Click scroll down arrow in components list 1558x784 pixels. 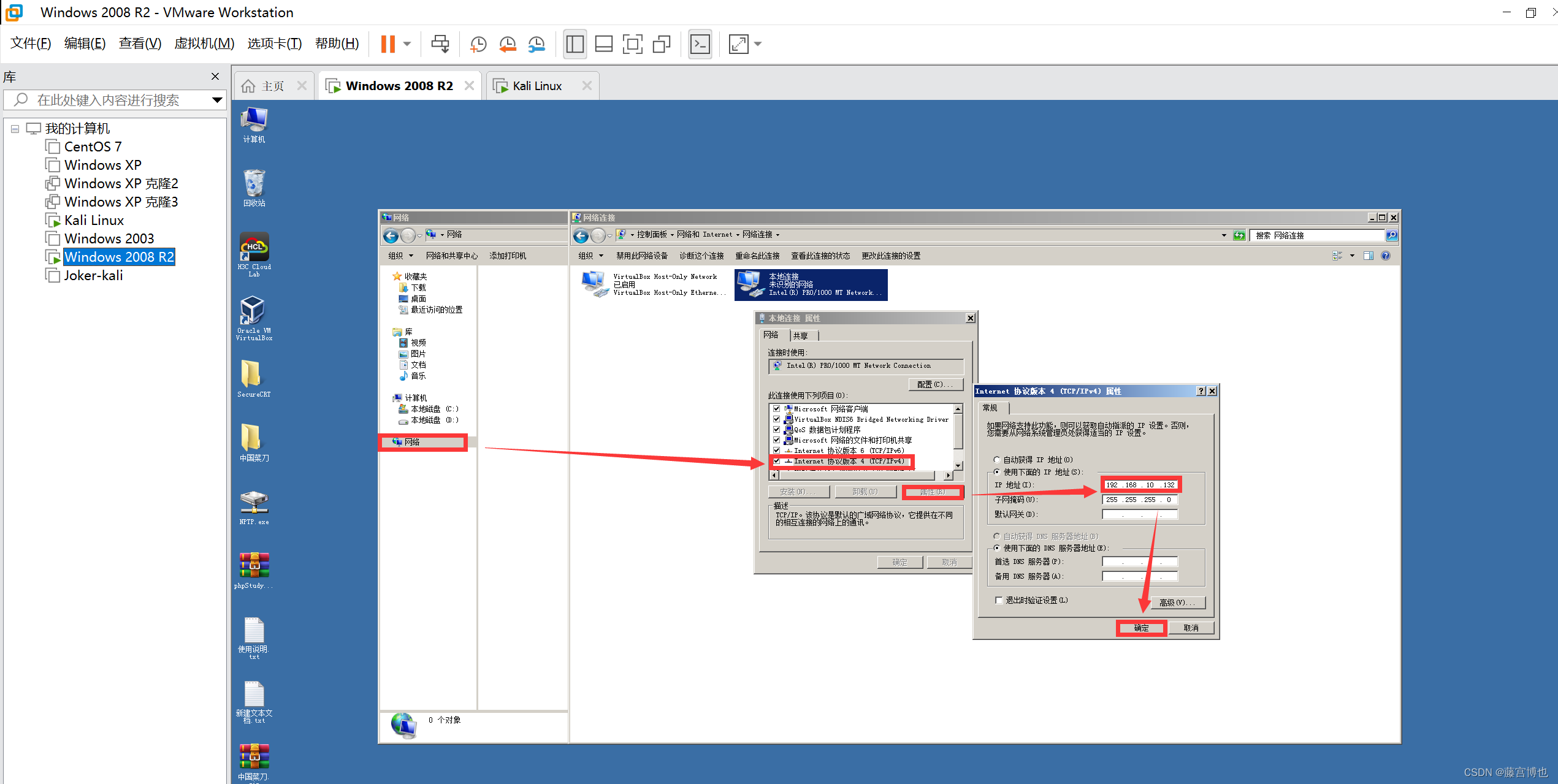point(958,466)
